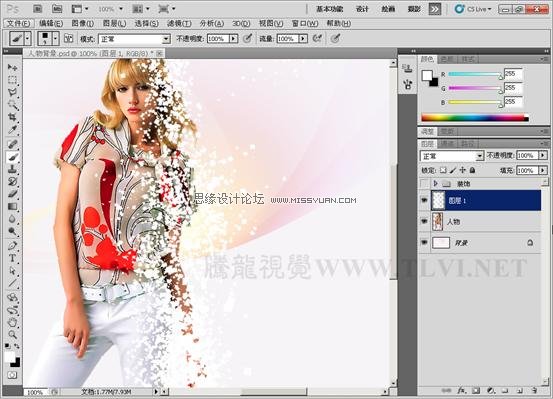This screenshot has width=553, height=399.
Task: Select the Crop tool
Action: click(x=13, y=117)
